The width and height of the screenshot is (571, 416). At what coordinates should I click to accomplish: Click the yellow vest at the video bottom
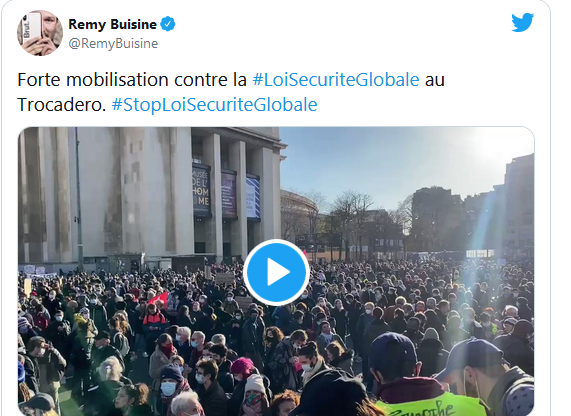click(430, 405)
